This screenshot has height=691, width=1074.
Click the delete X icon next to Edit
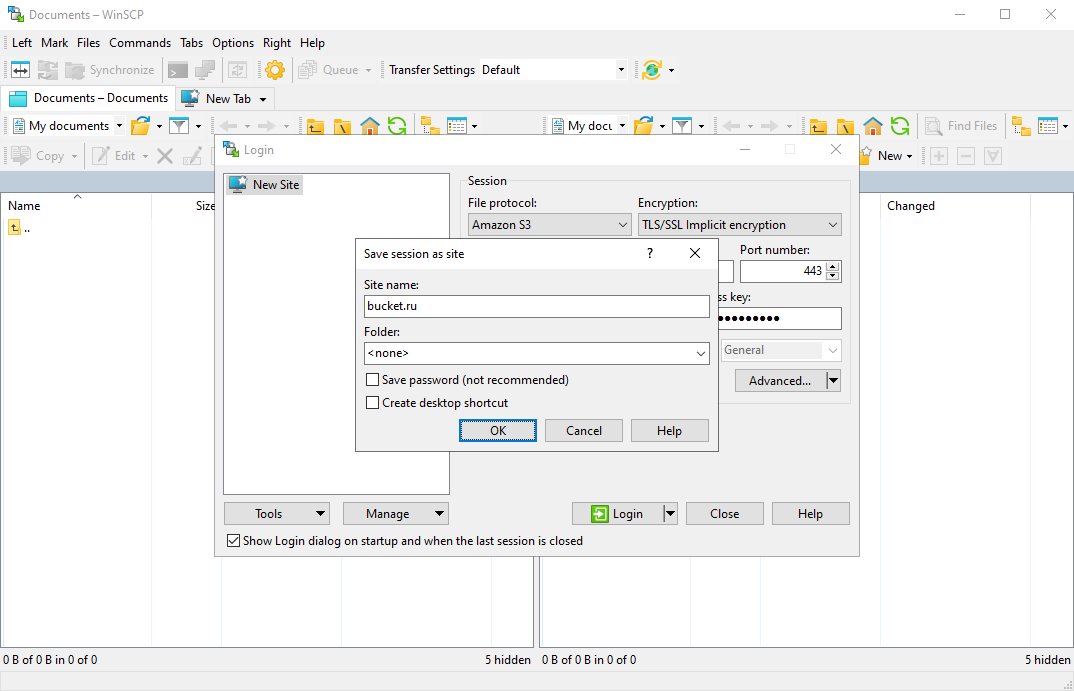point(165,156)
